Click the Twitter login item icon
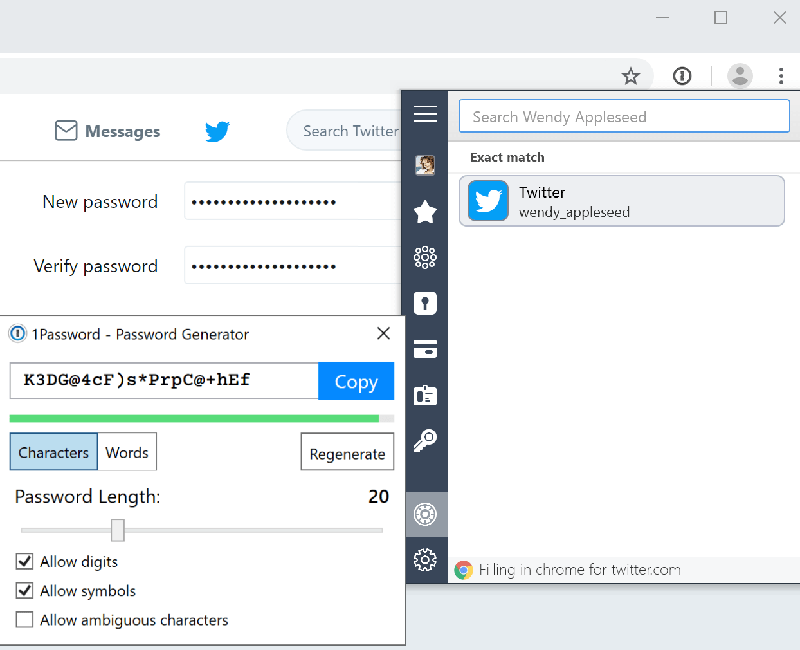Screen dimensions: 800x650 click(488, 201)
